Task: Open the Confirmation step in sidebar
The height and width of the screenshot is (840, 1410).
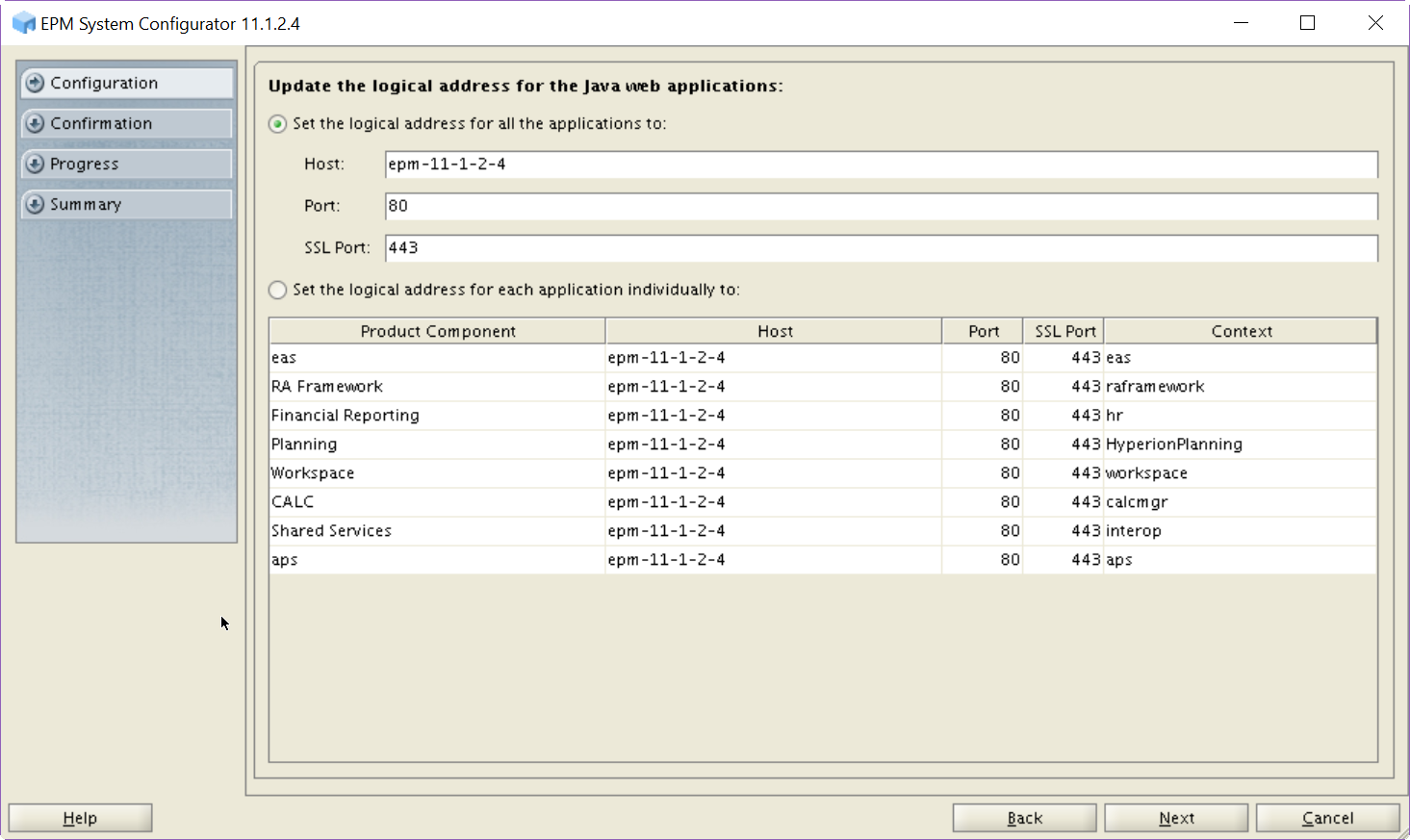Action: pyautogui.click(x=126, y=123)
